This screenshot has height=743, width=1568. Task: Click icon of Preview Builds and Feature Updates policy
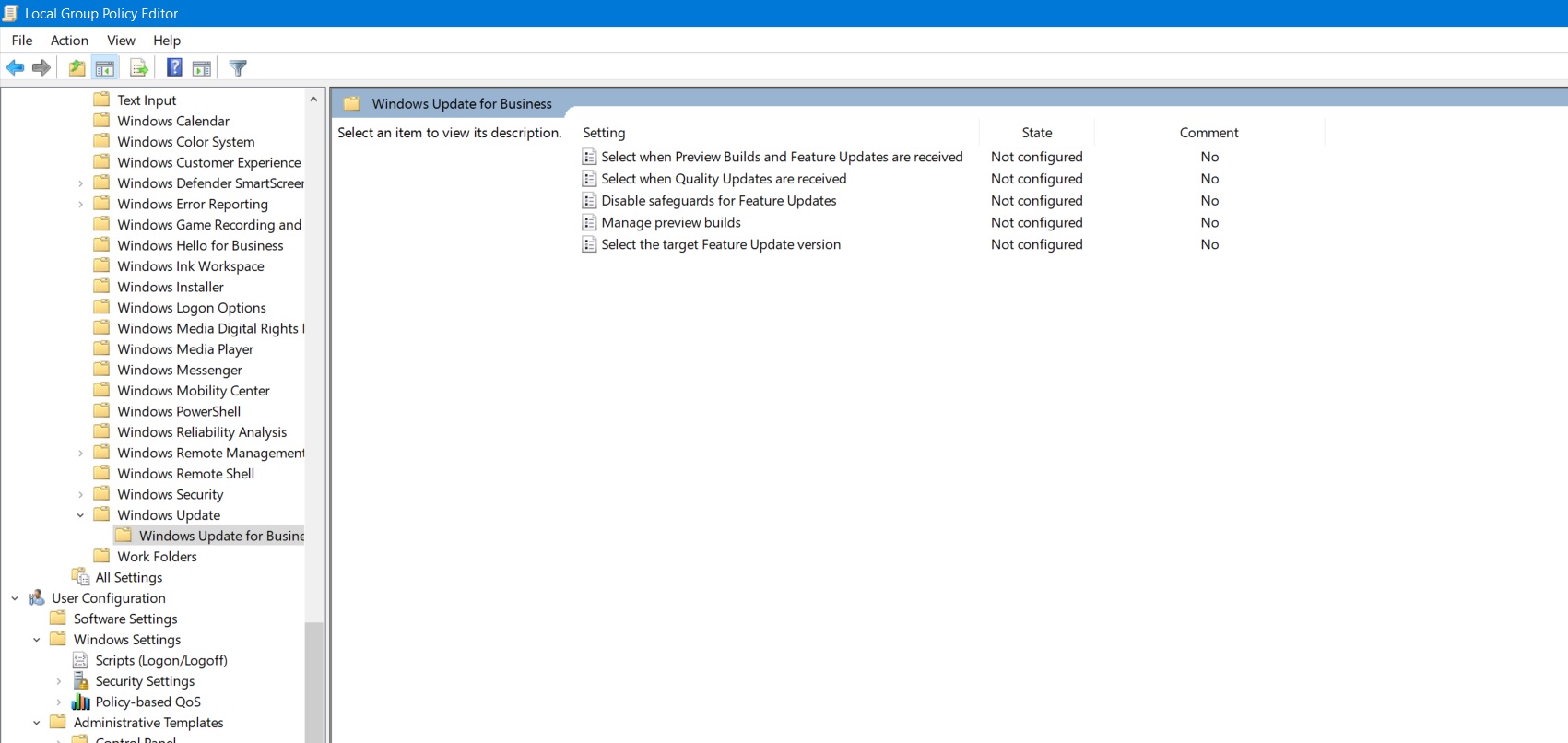[x=589, y=157]
